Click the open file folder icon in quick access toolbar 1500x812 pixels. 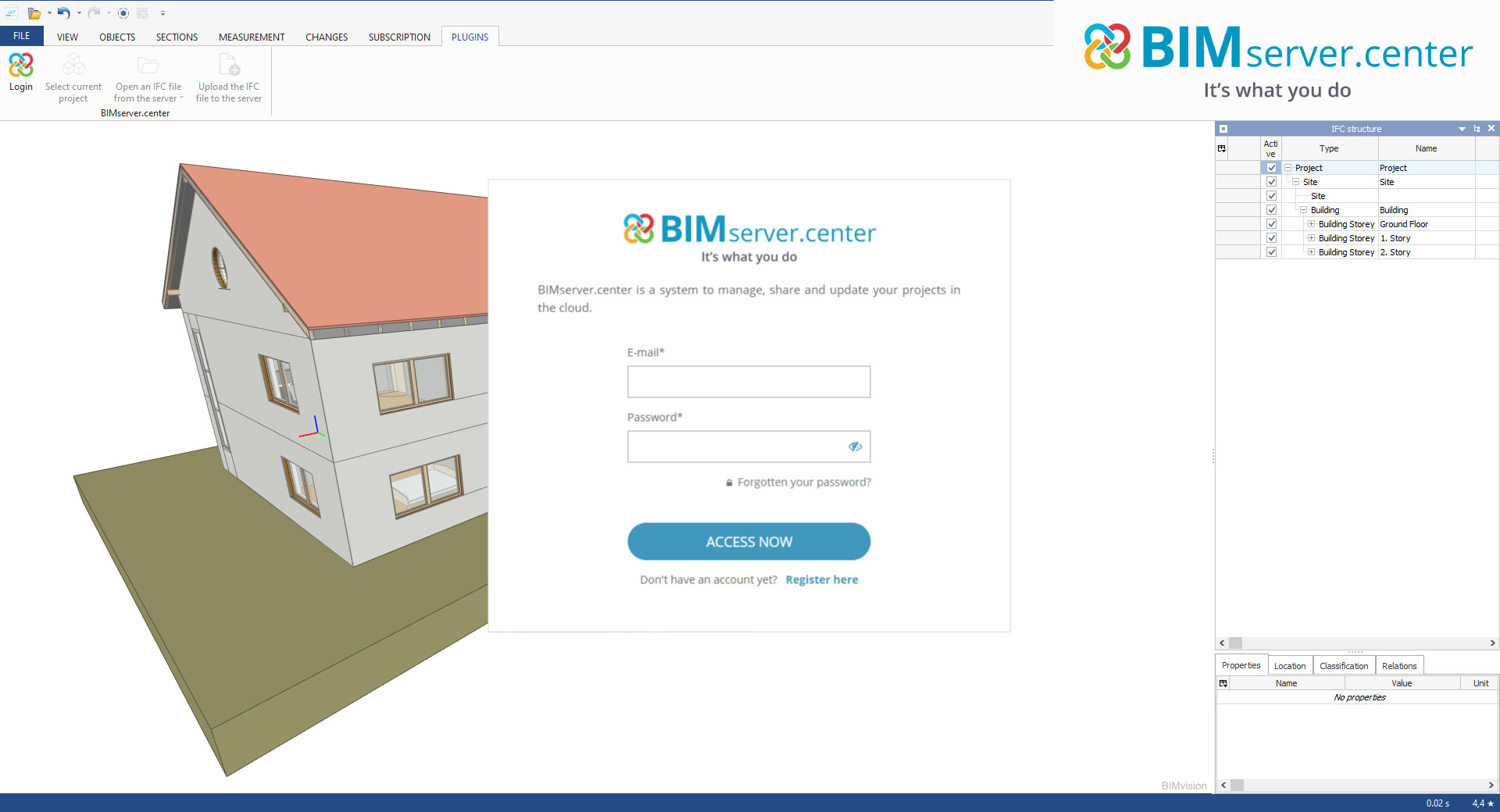34,13
